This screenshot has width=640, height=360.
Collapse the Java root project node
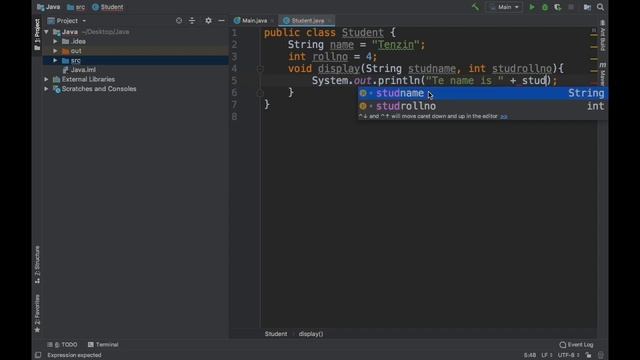(47, 32)
